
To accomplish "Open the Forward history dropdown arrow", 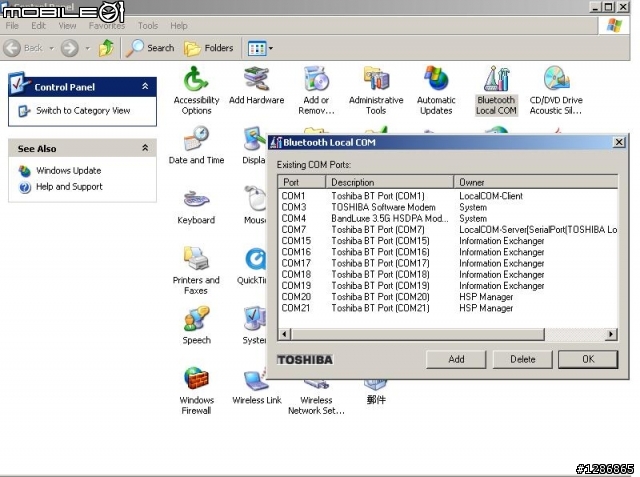I will click(x=87, y=48).
